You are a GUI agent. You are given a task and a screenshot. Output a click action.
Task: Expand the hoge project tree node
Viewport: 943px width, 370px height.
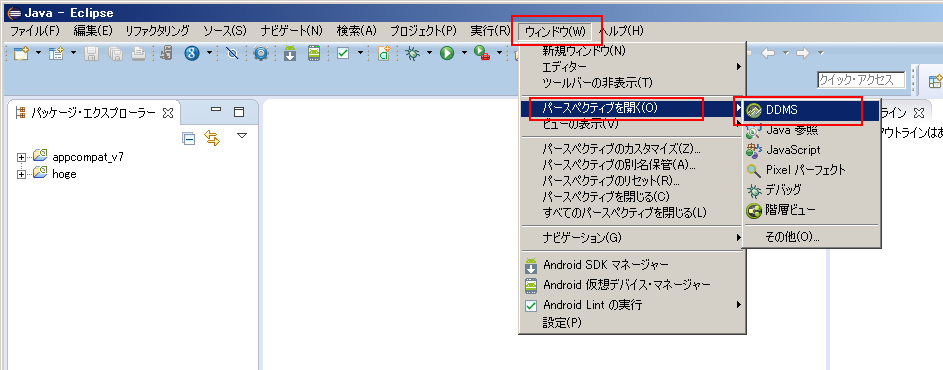22,174
